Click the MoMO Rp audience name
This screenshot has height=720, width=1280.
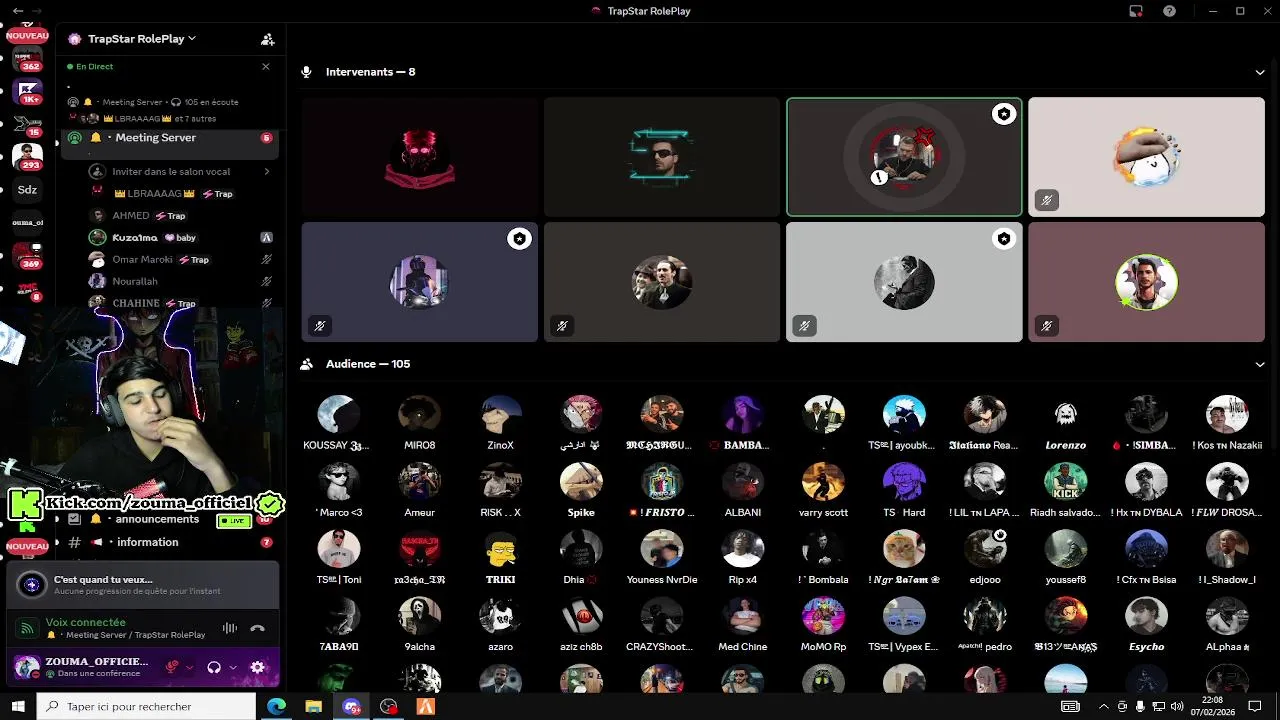click(x=823, y=647)
